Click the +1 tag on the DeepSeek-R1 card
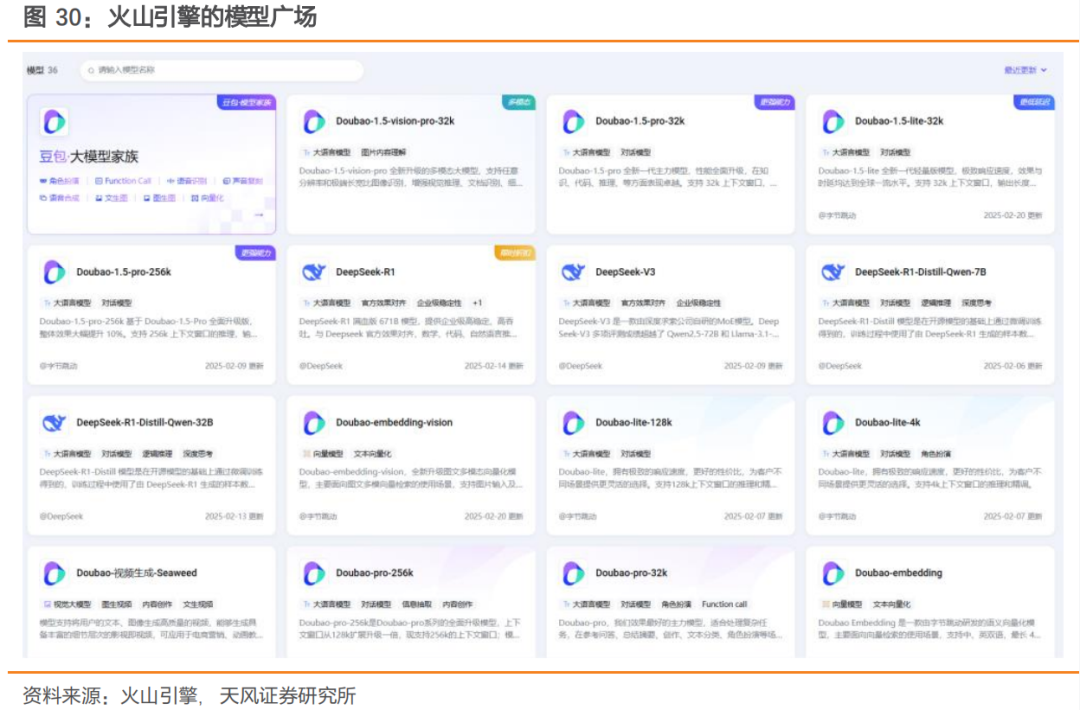1080x710 pixels. coord(477,303)
